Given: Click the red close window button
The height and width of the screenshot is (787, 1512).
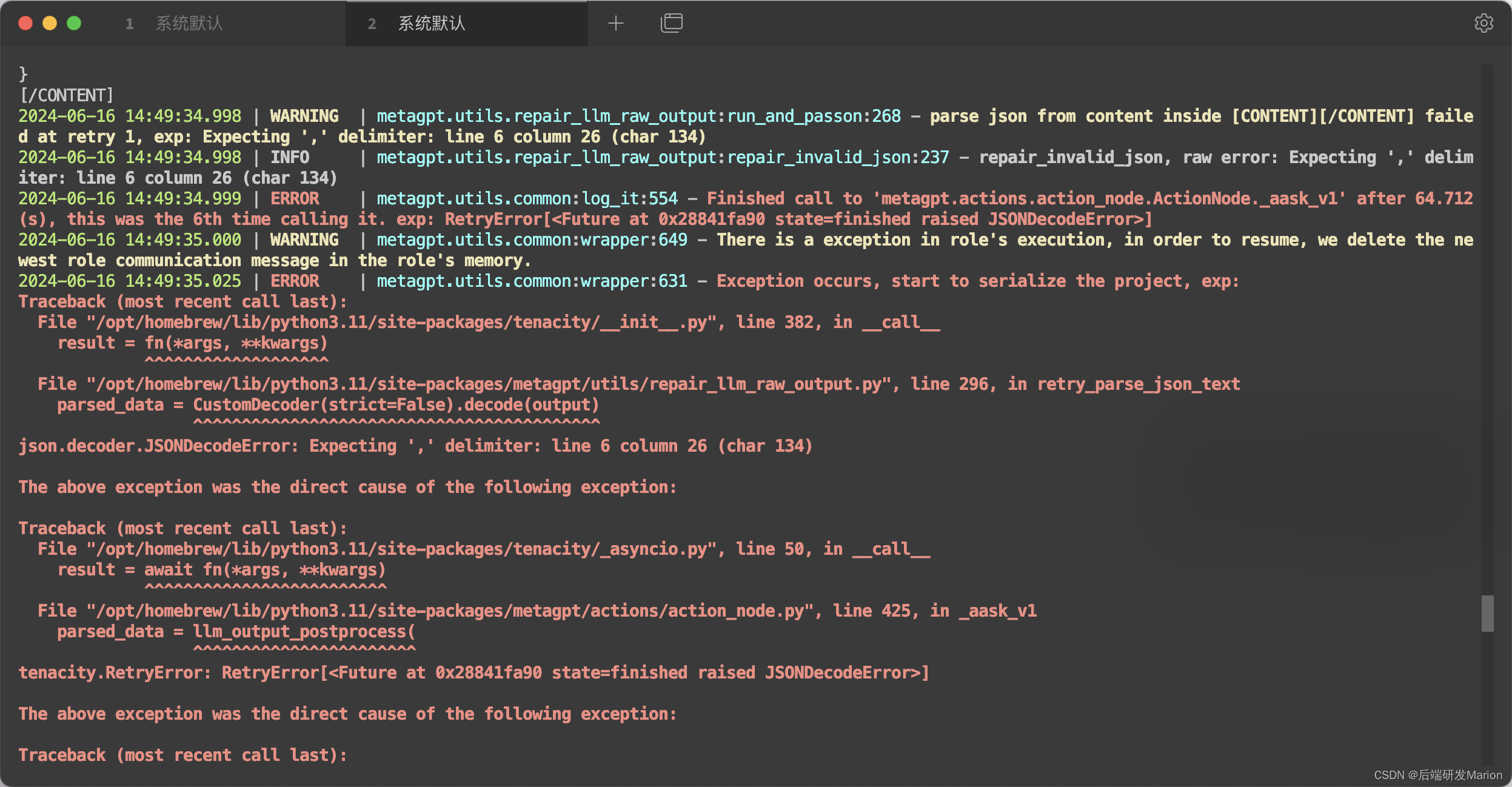Looking at the screenshot, I should coord(25,23).
